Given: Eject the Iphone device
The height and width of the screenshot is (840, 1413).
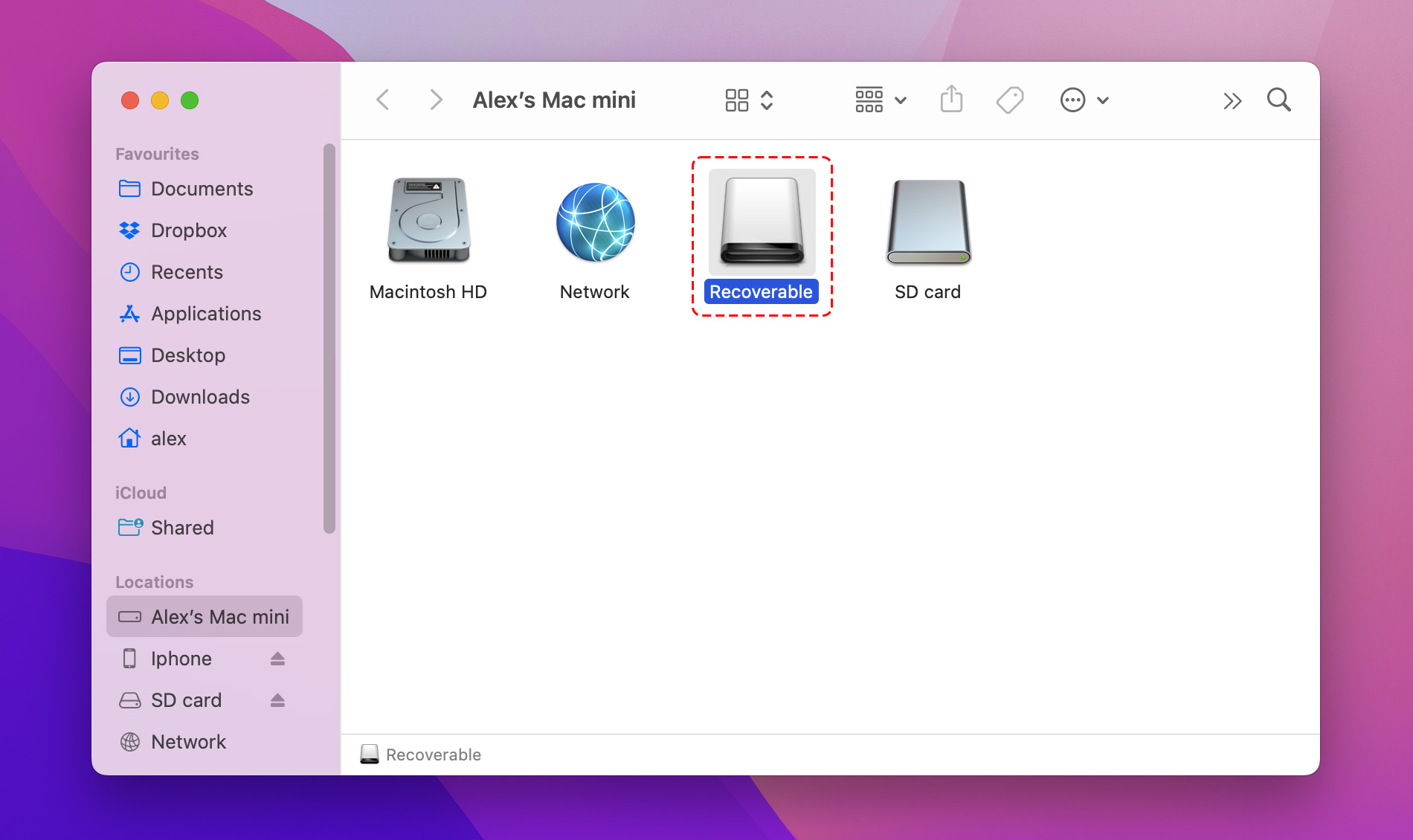Looking at the screenshot, I should pyautogui.click(x=277, y=659).
